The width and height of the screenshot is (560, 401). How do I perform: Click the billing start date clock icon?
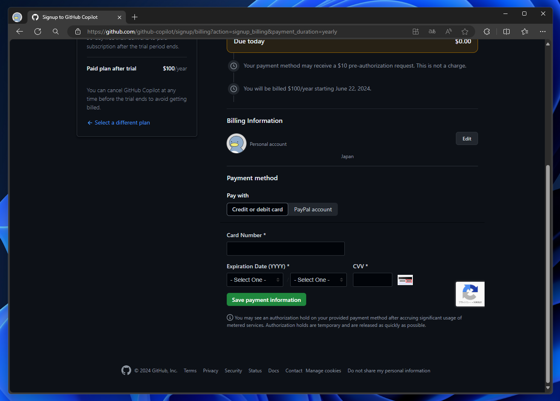[234, 89]
